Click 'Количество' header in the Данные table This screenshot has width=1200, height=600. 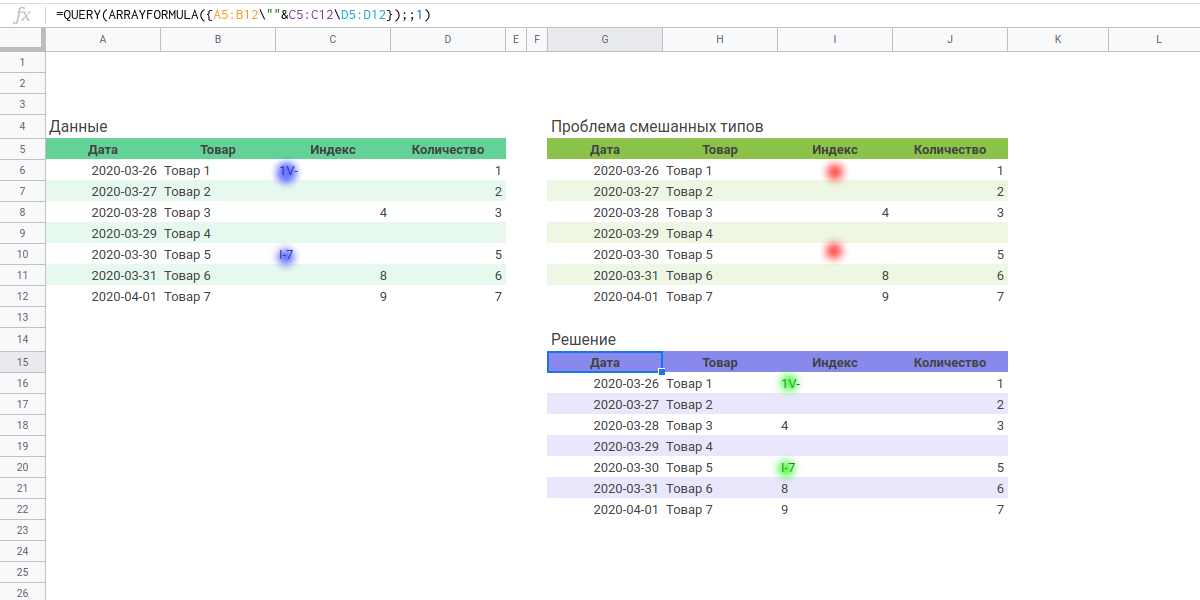448,150
